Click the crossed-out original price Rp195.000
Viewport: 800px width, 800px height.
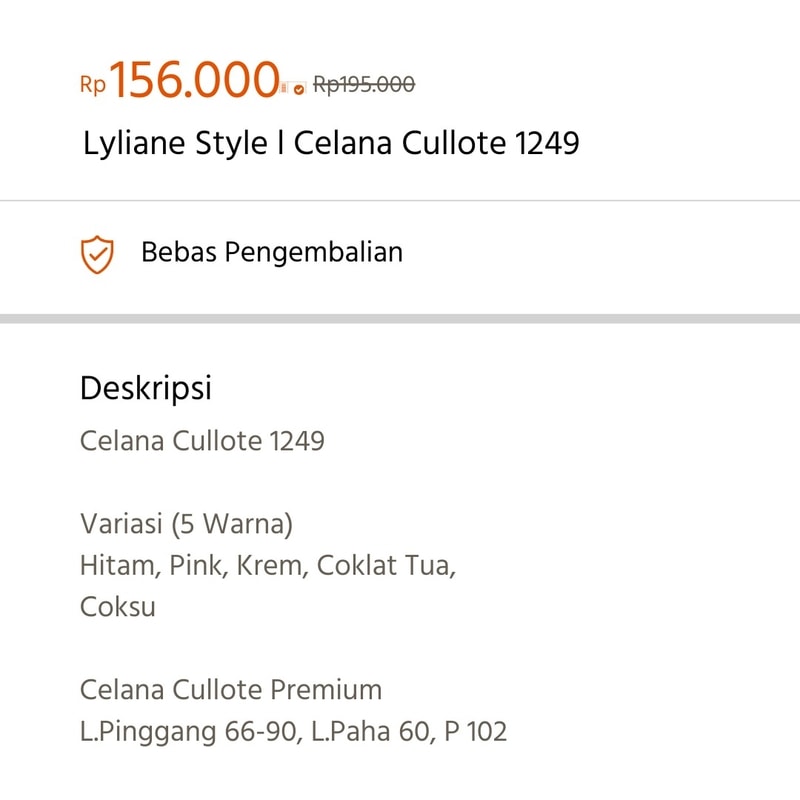coord(364,84)
